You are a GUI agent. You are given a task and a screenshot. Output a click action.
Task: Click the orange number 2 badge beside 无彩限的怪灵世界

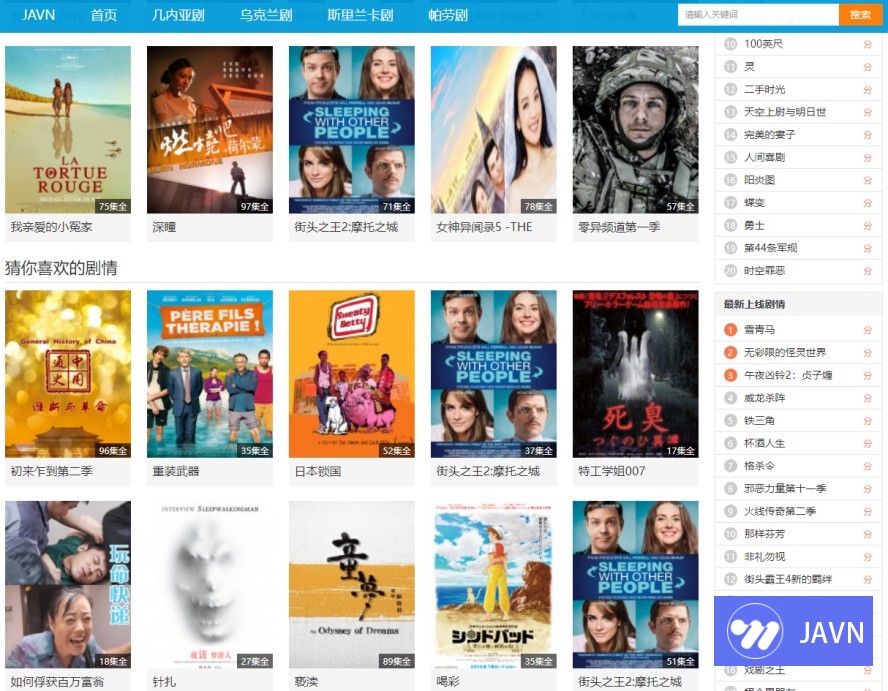pos(731,353)
